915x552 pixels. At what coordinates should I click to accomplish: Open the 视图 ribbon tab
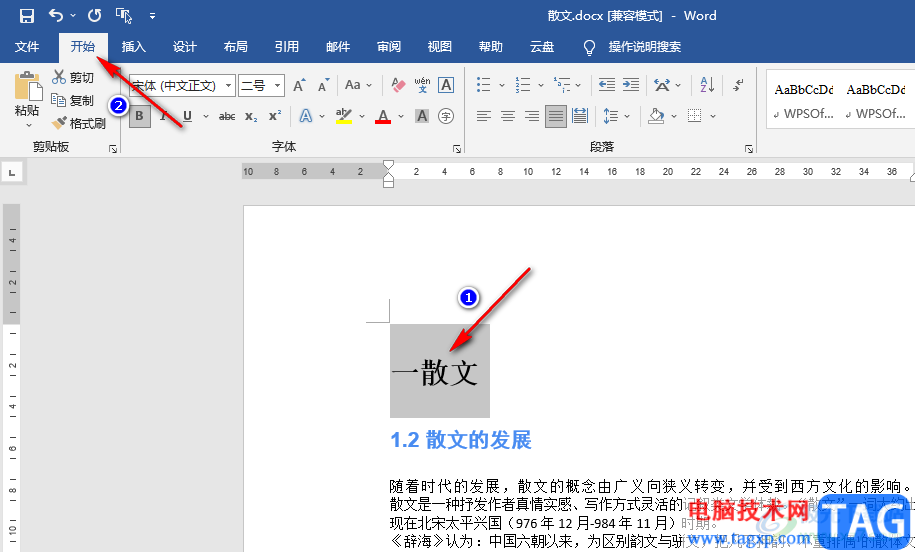point(439,47)
